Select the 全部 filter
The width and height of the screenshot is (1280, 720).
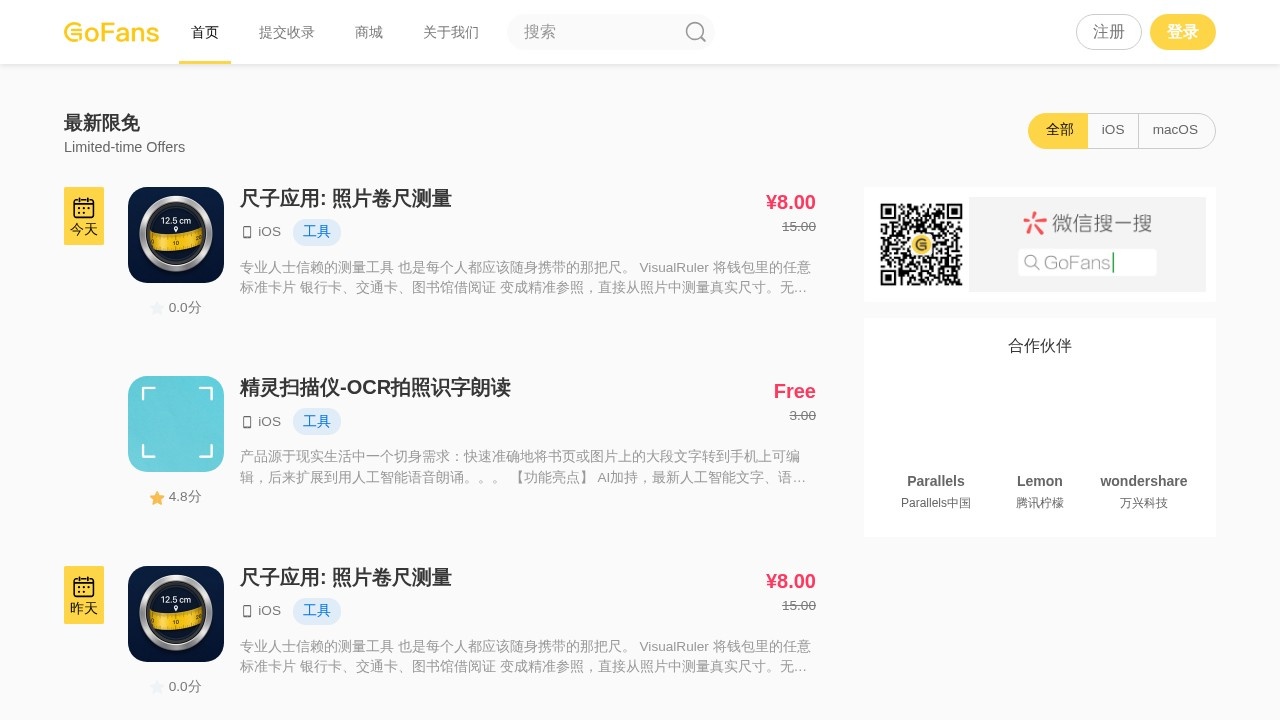(x=1059, y=130)
